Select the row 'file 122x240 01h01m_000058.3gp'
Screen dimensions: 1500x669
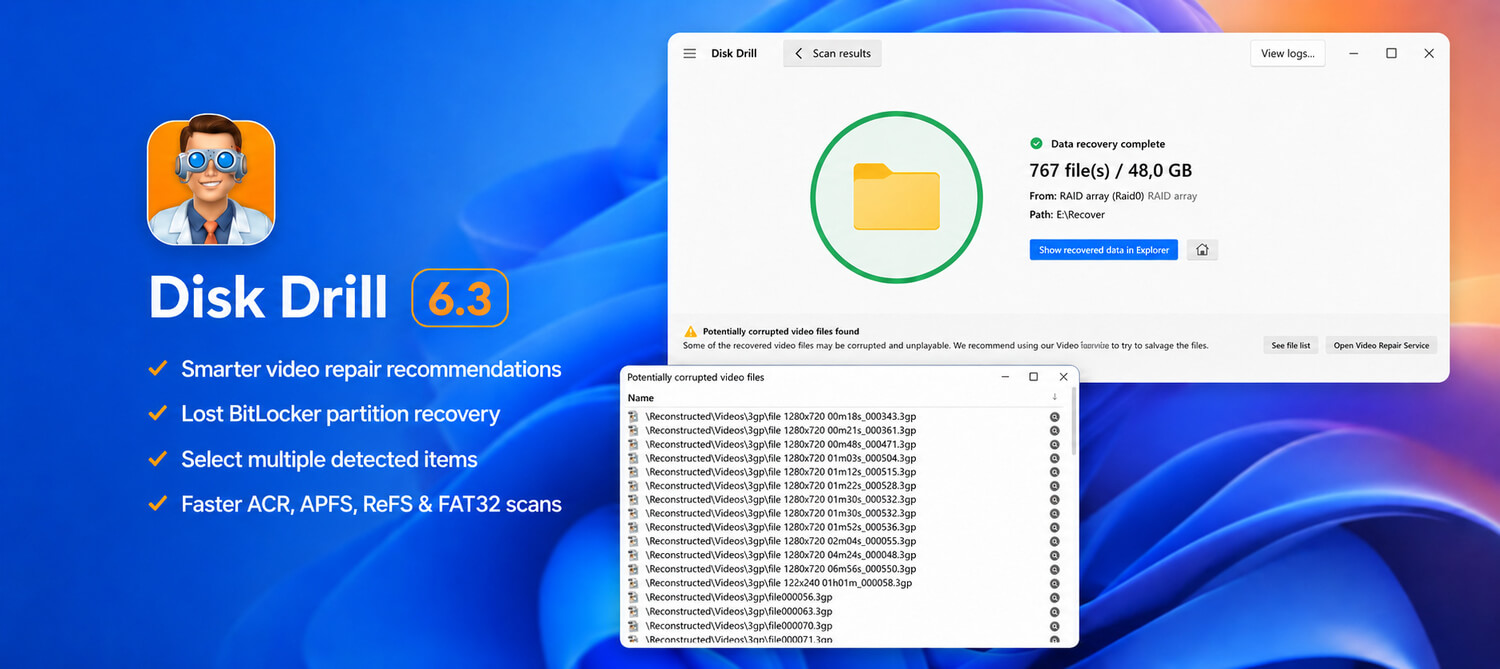(x=845, y=583)
